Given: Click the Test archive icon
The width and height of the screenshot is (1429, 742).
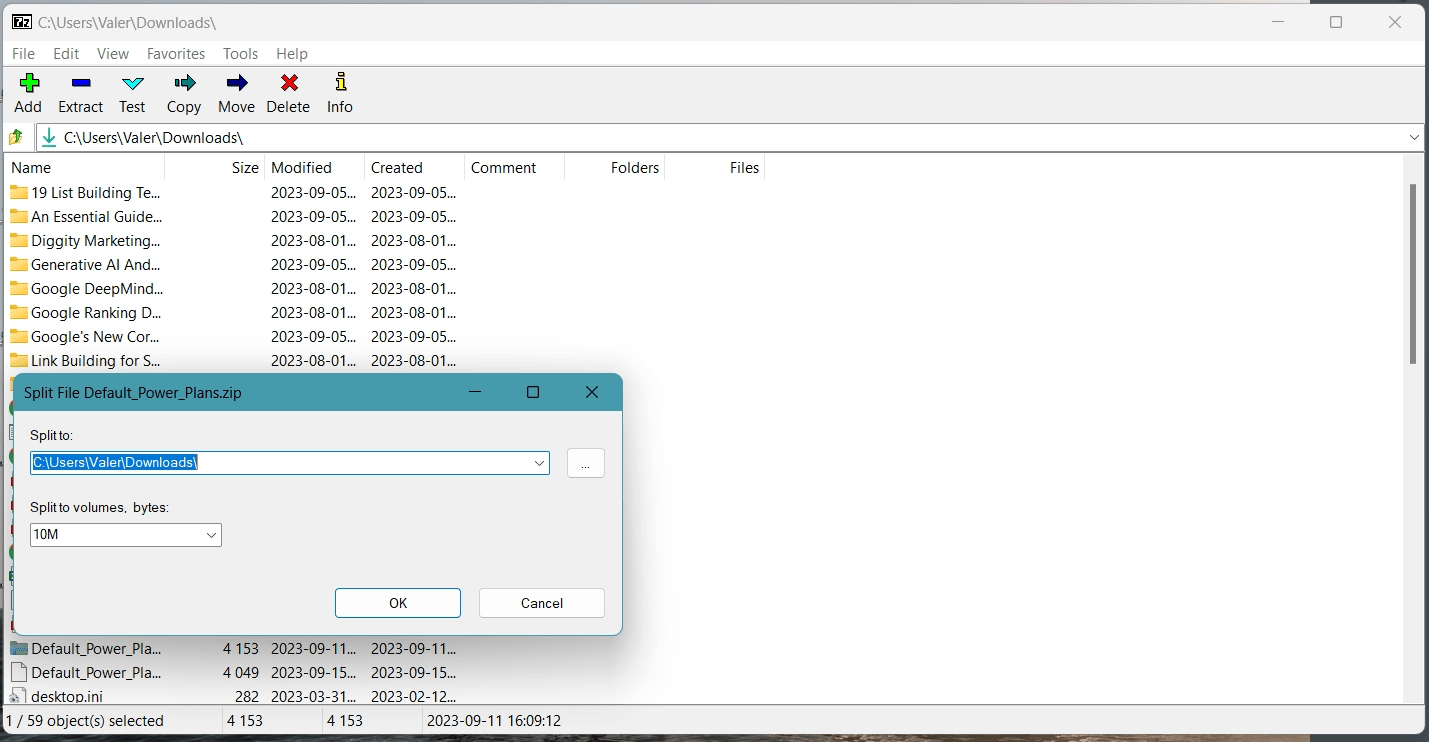Looking at the screenshot, I should click(x=132, y=83).
